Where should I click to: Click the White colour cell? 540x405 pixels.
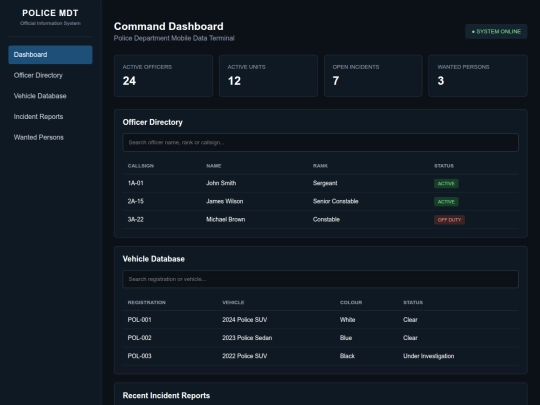(347, 320)
